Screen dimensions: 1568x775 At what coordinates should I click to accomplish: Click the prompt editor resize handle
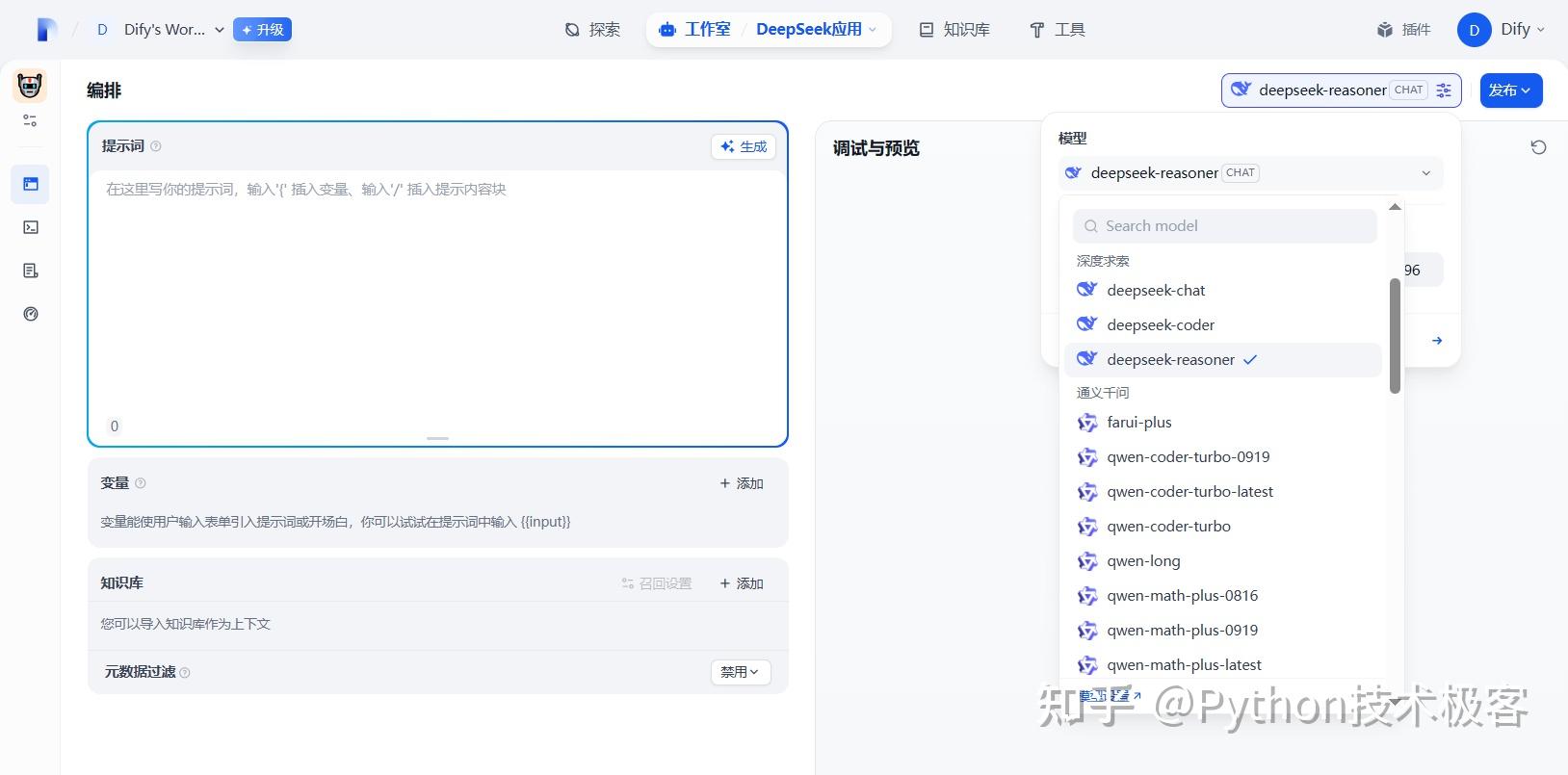pos(438,438)
